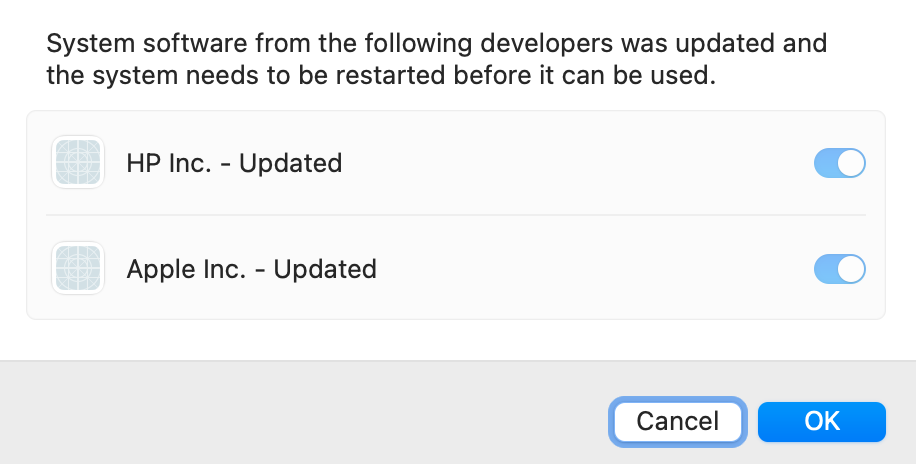The image size is (916, 464).
Task: Click the "needs to be restarted" text line
Action: [x=381, y=75]
